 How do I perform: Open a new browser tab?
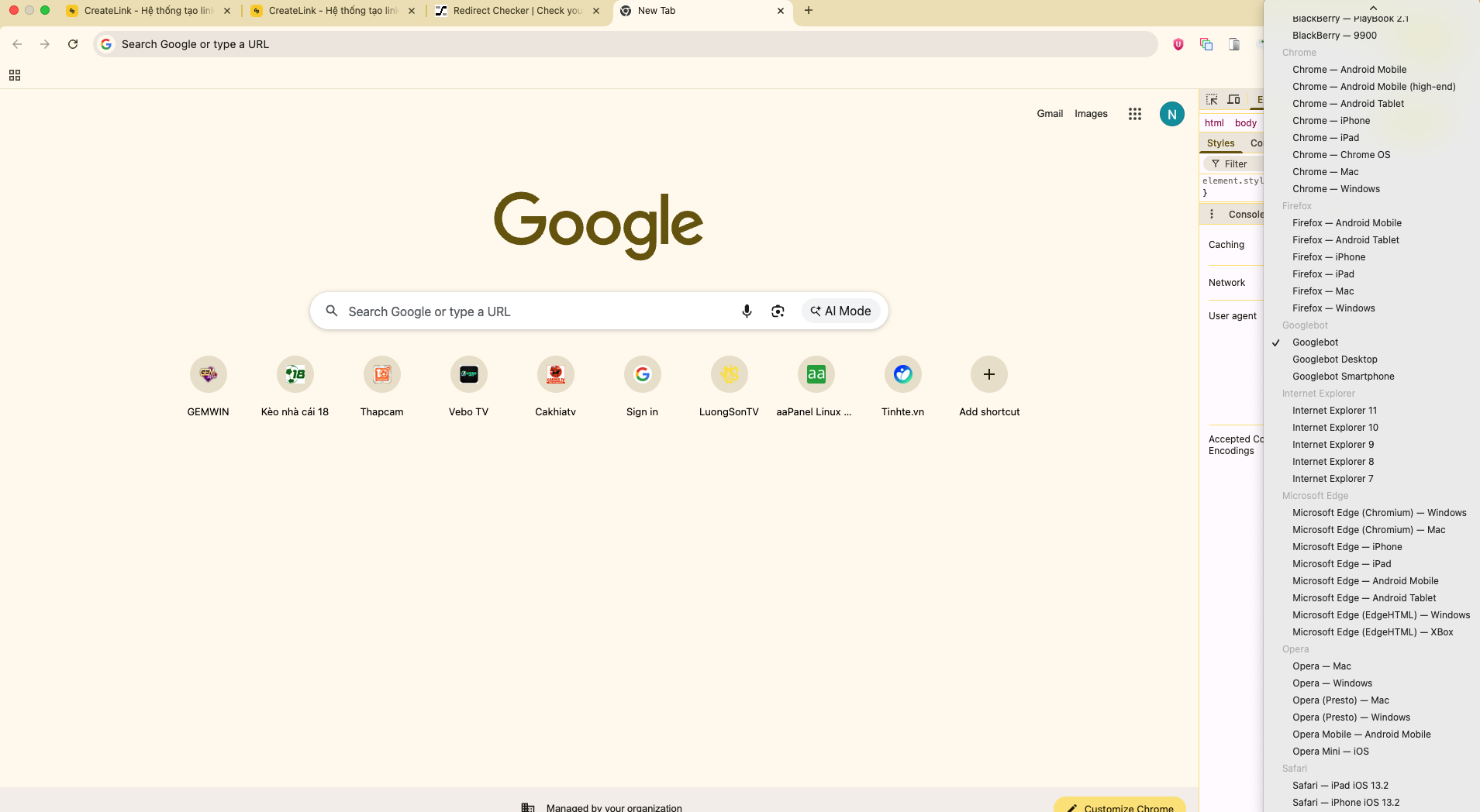pyautogui.click(x=809, y=11)
